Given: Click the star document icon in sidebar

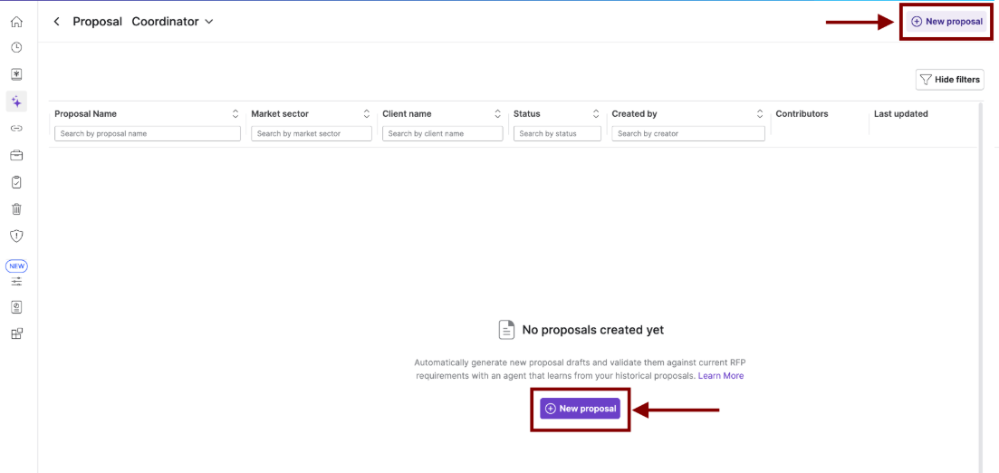Looking at the screenshot, I should [x=17, y=74].
